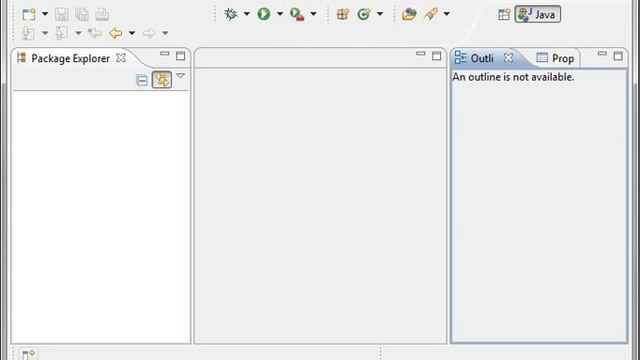Viewport: 640px width, 360px height.
Task: Click the Open Perspective icon
Action: pyautogui.click(x=504, y=15)
